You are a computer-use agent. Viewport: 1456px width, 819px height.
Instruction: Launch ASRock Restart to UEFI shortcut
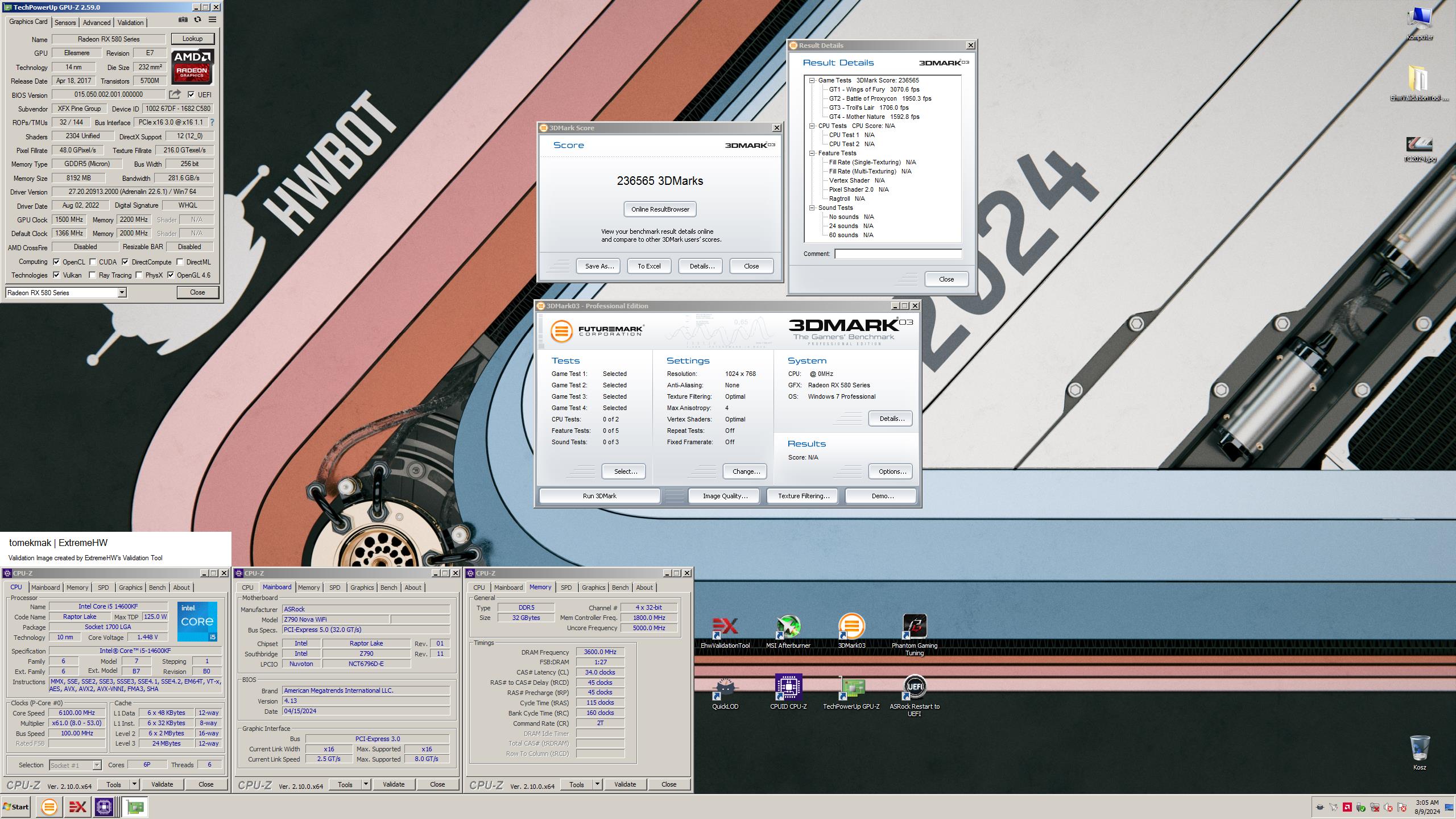click(x=915, y=696)
